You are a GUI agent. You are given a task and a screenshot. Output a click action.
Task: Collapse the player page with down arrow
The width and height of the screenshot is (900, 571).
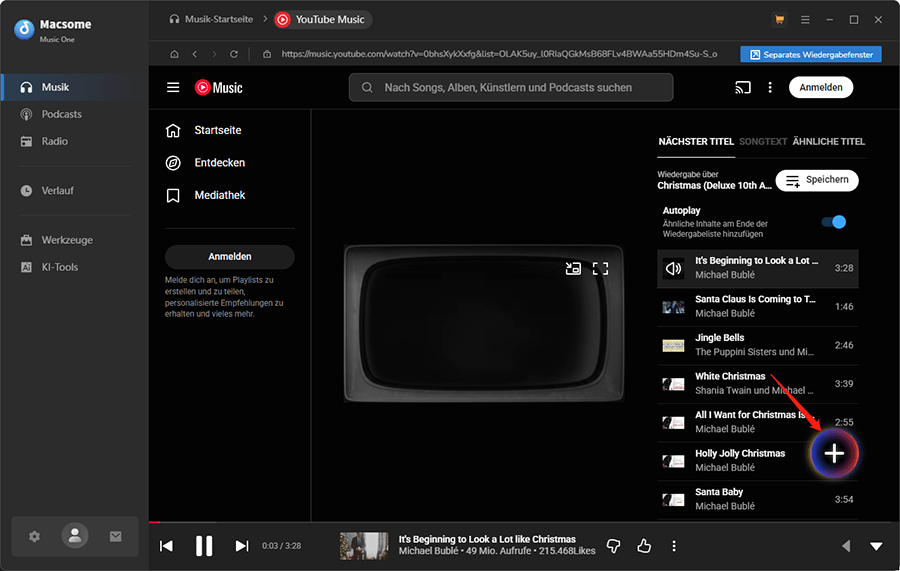tap(876, 546)
